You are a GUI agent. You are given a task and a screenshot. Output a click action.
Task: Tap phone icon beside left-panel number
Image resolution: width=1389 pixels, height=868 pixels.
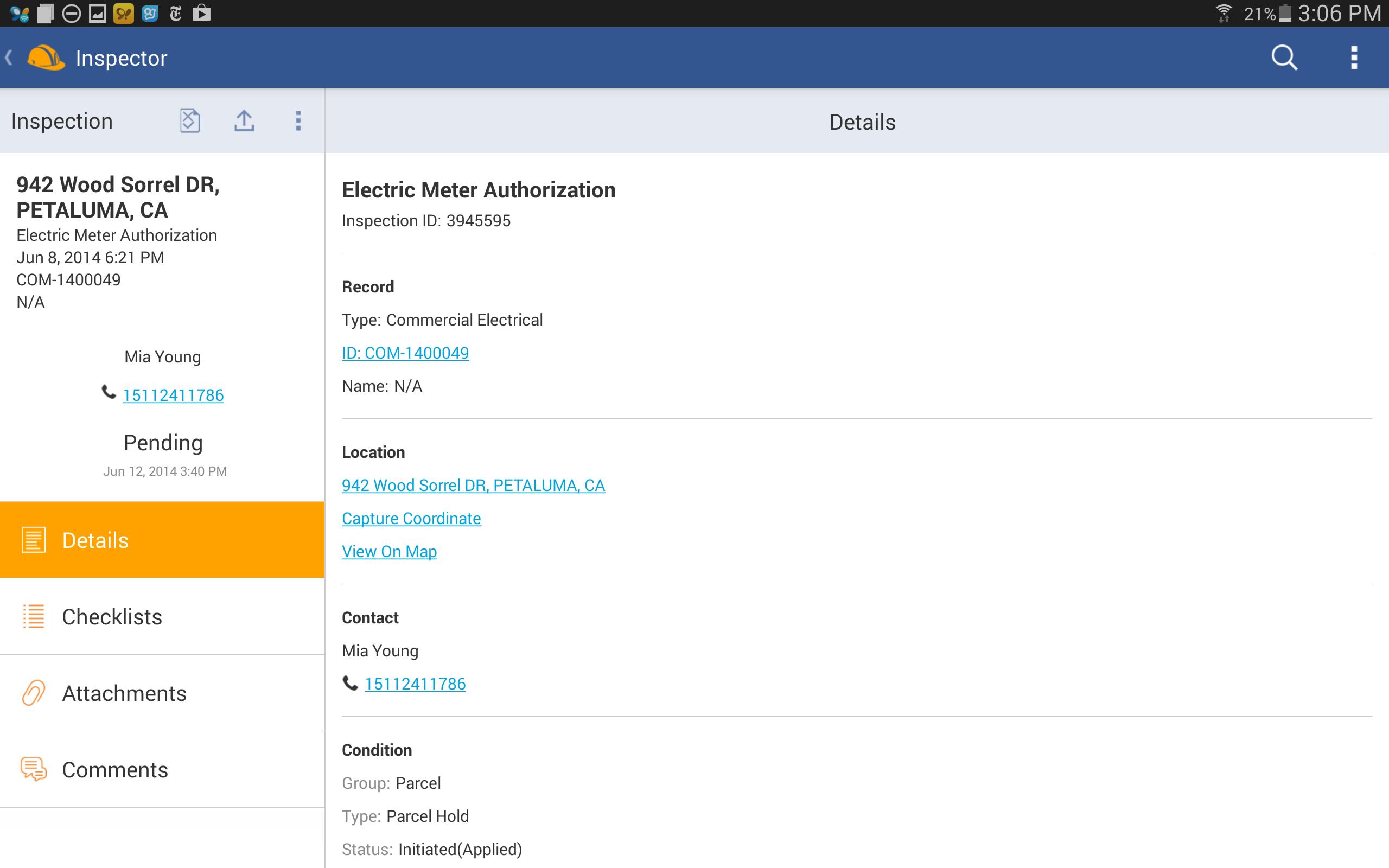tap(109, 392)
